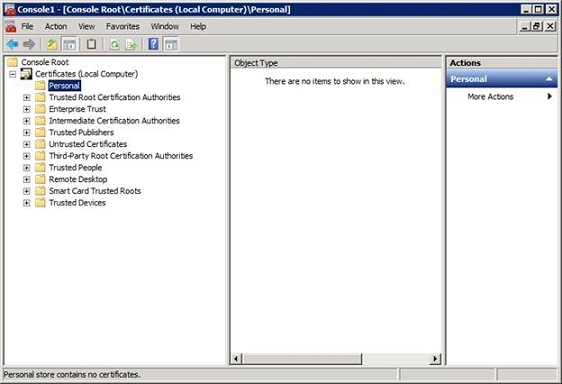The height and width of the screenshot is (384, 562).
Task: Maximize the Console1 main window
Action: pos(538,9)
